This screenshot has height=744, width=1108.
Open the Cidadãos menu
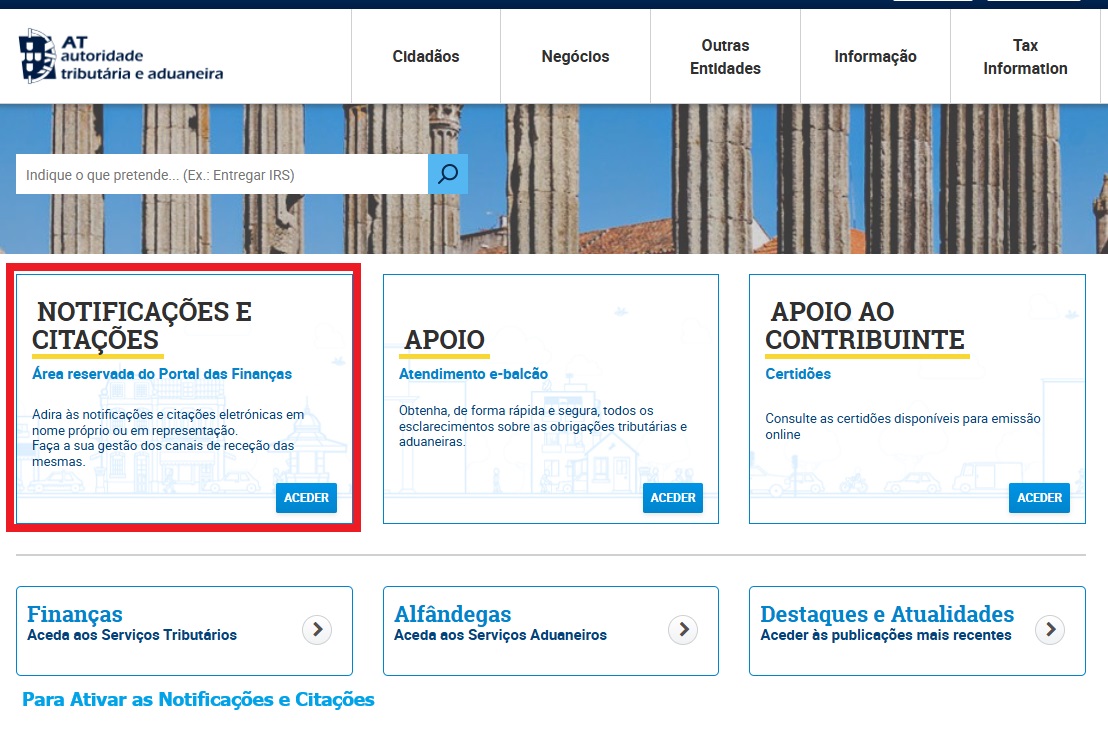(x=426, y=57)
